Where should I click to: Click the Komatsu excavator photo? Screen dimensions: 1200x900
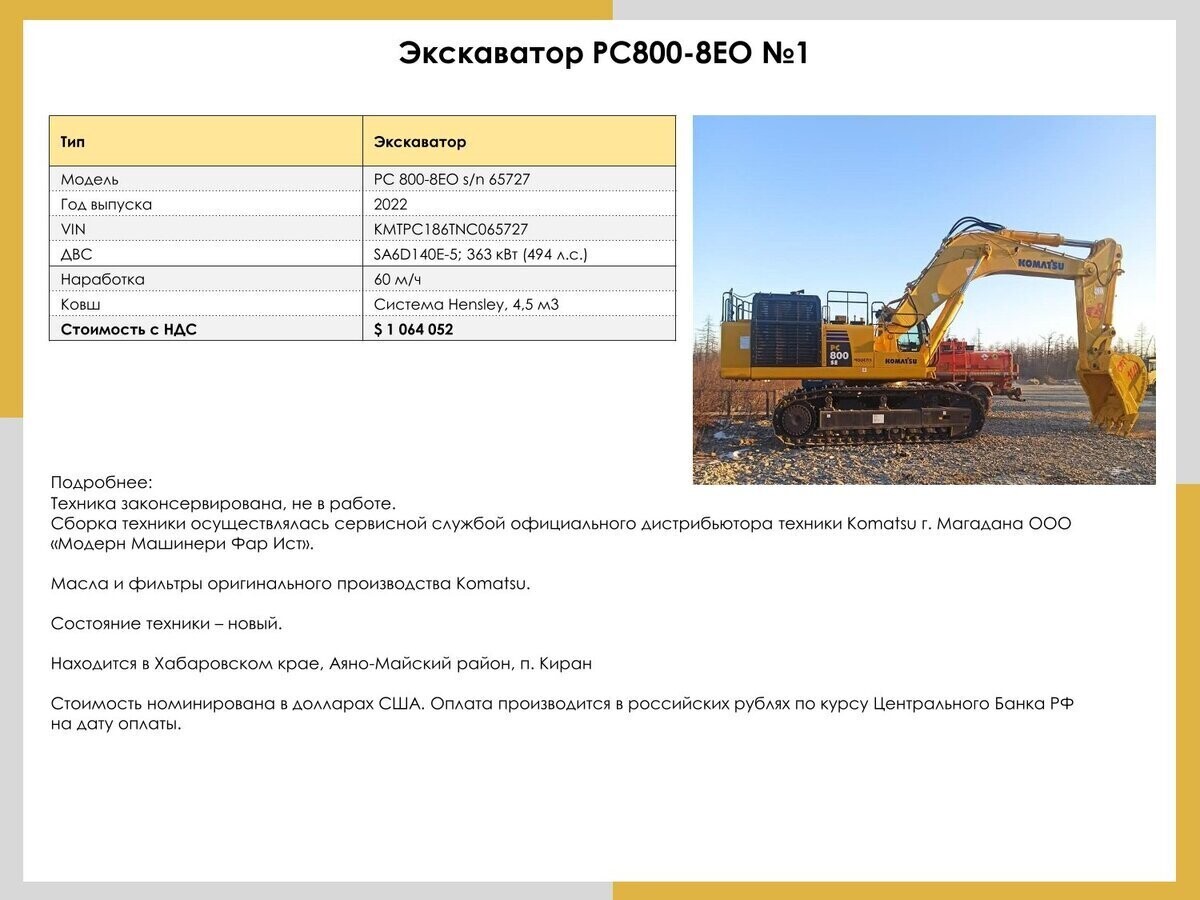924,300
